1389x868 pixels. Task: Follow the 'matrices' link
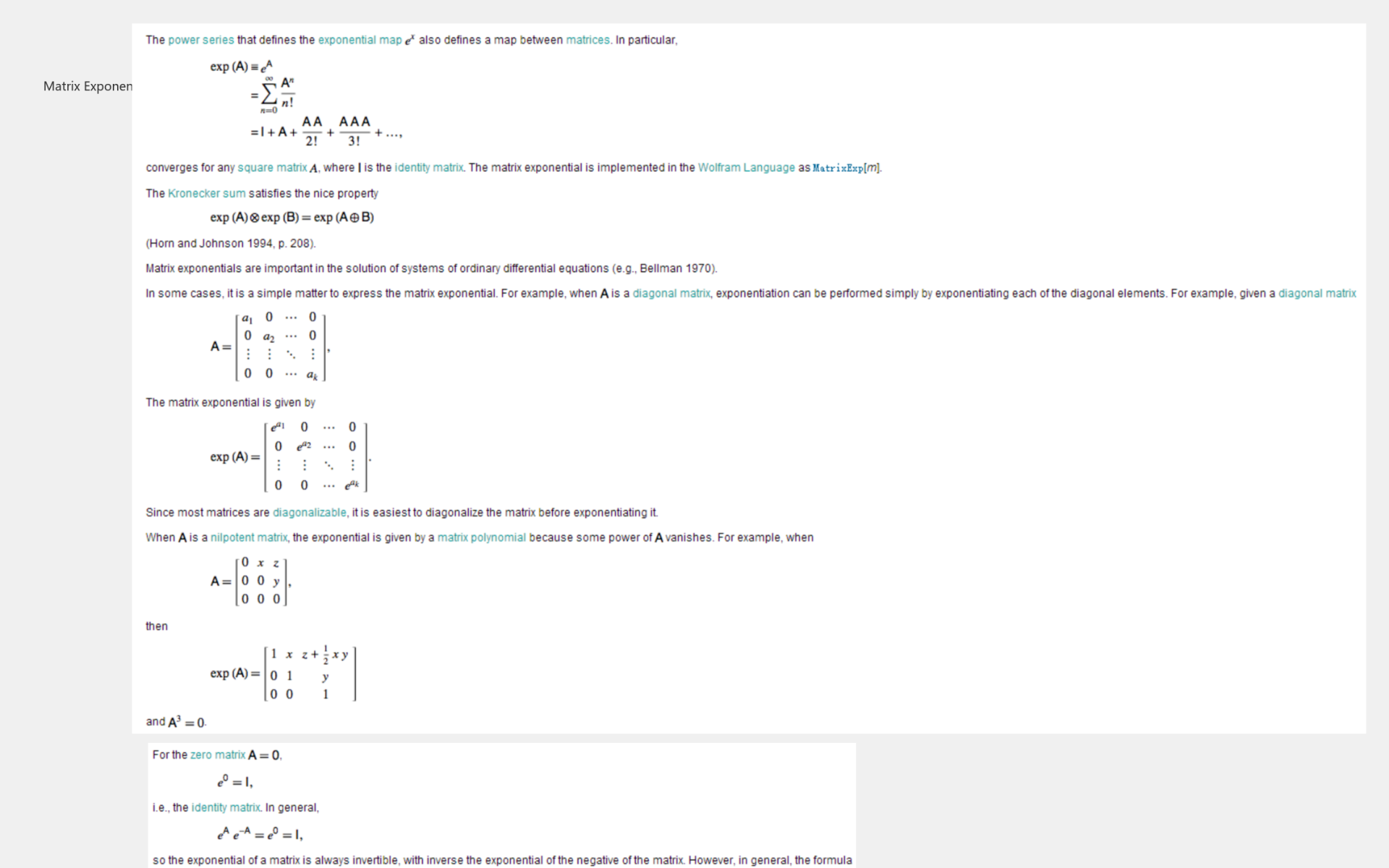click(x=587, y=40)
